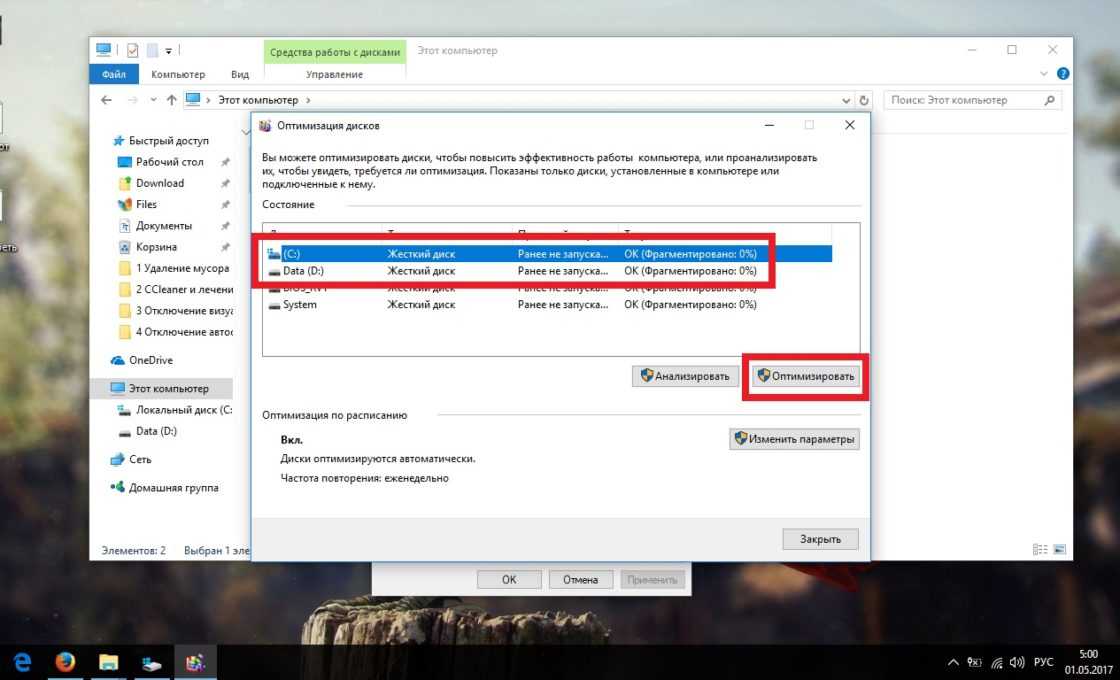Click the network icon in system tray
The width and height of the screenshot is (1120, 680).
click(x=996, y=663)
